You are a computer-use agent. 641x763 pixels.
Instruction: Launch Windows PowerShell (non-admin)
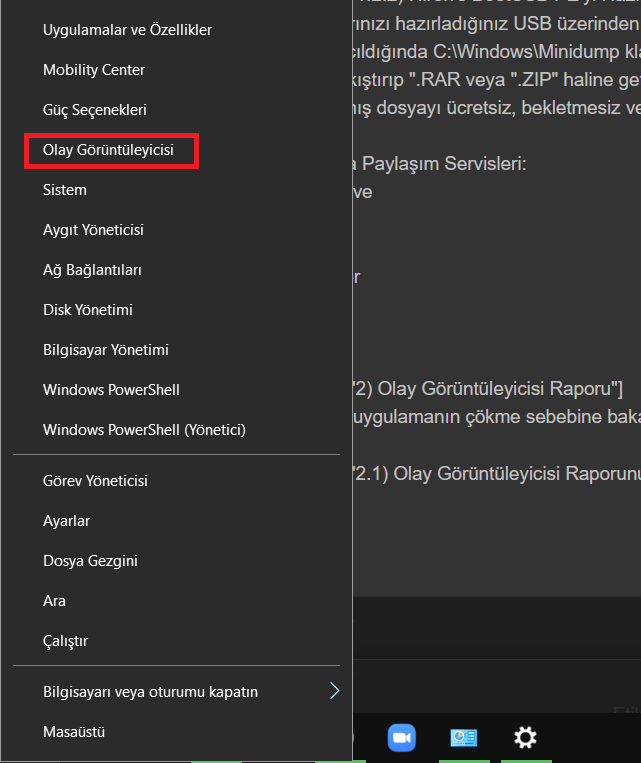point(111,390)
